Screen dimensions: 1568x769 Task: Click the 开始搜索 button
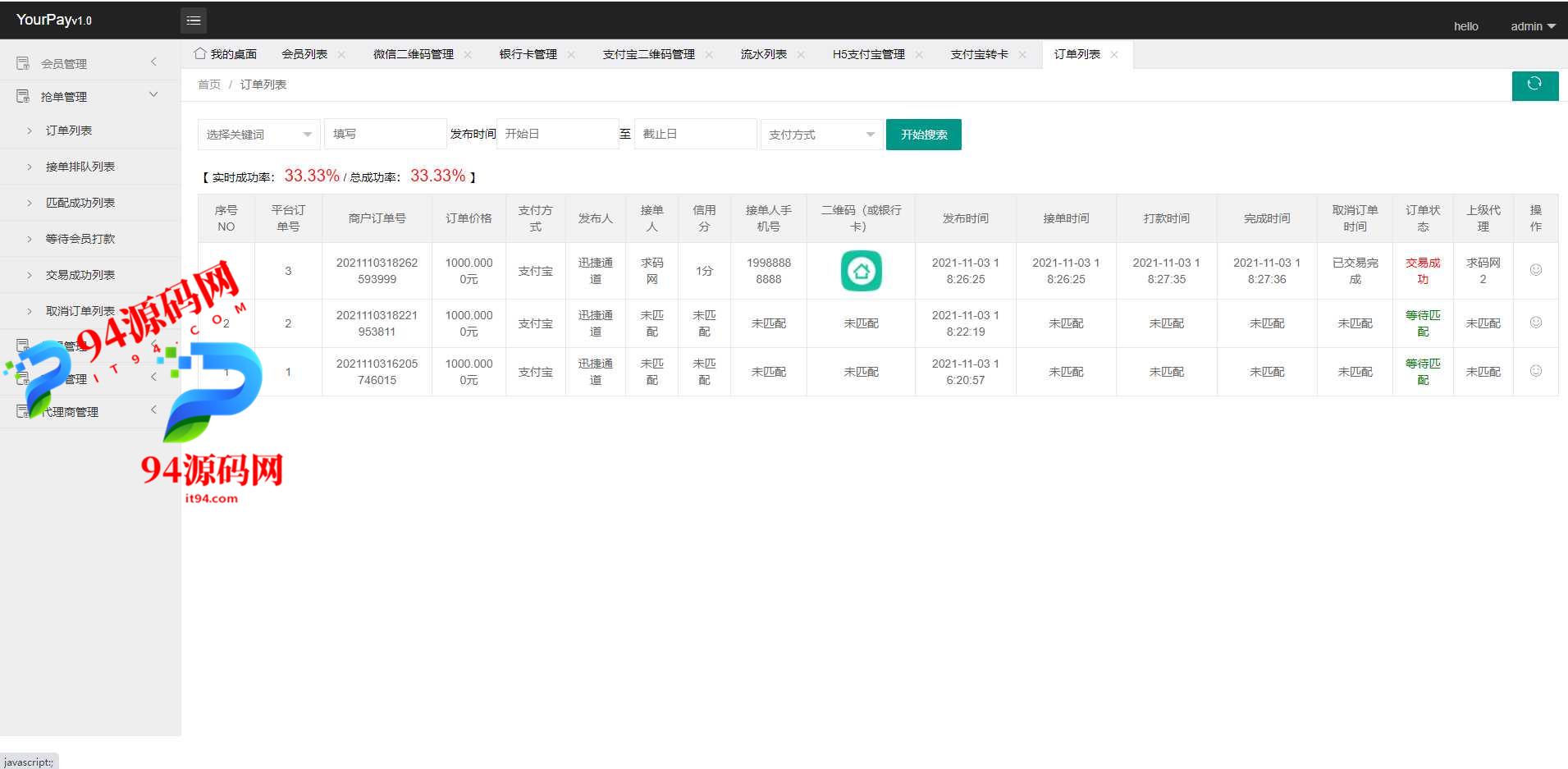click(x=924, y=135)
